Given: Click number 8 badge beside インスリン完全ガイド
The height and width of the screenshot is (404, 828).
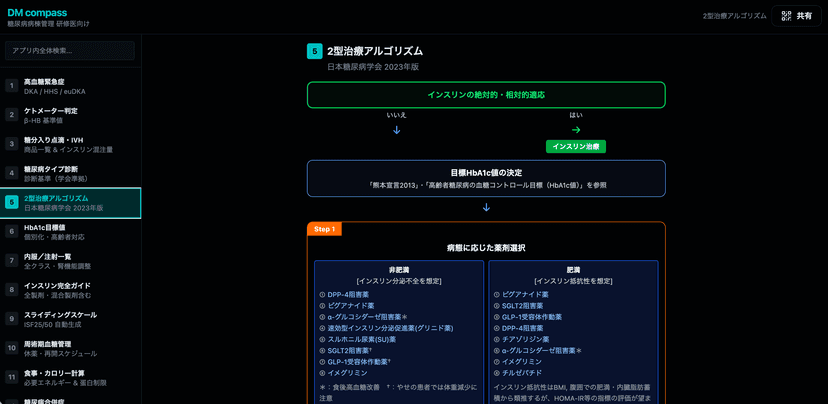Looking at the screenshot, I should coord(12,289).
